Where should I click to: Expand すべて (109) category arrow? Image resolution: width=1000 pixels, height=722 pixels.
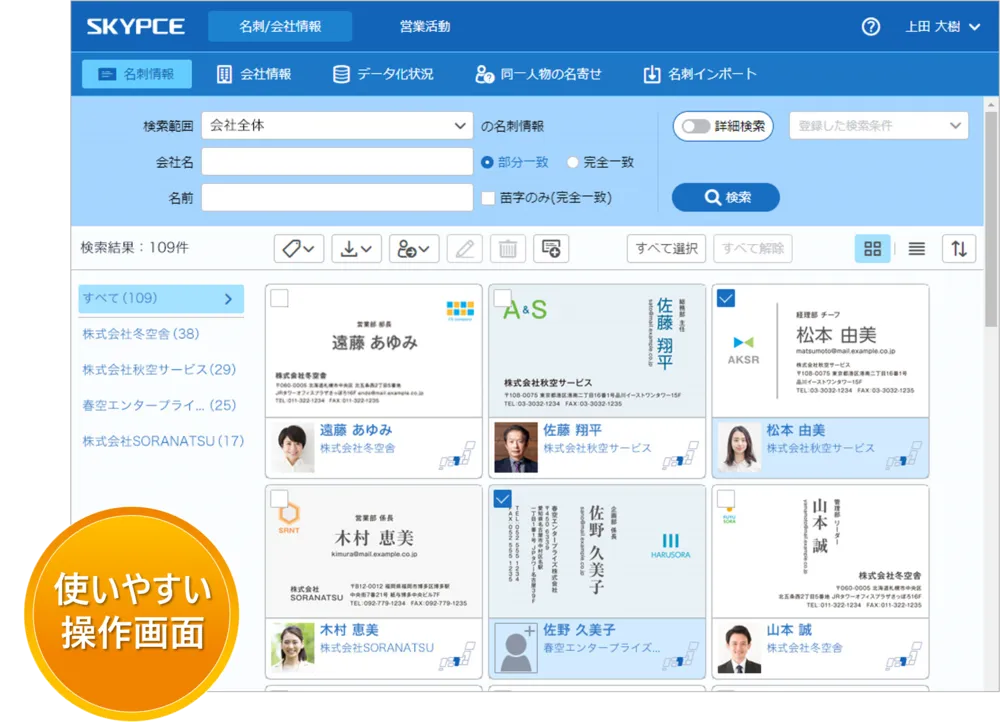tap(229, 298)
